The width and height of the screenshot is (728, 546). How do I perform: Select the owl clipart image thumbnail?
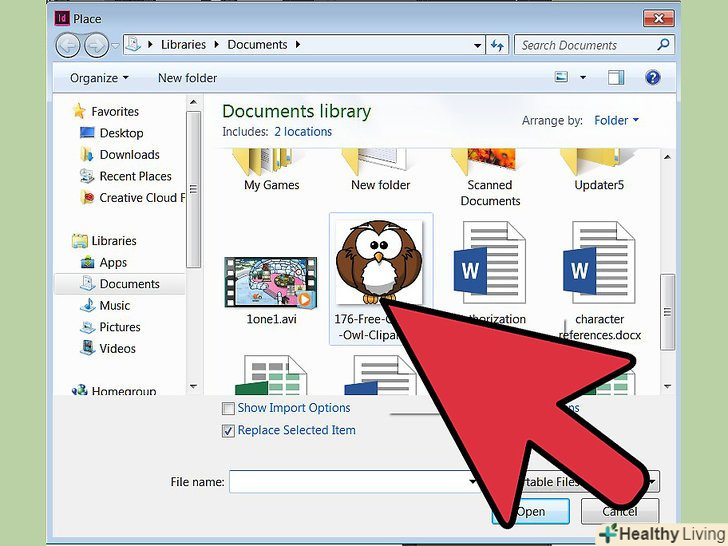point(379,262)
